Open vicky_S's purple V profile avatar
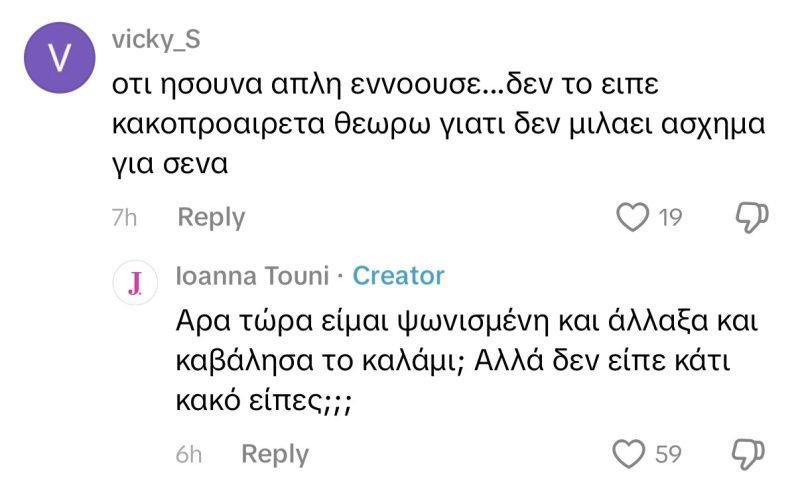Viewport: 800px width, 493px height. click(x=58, y=56)
